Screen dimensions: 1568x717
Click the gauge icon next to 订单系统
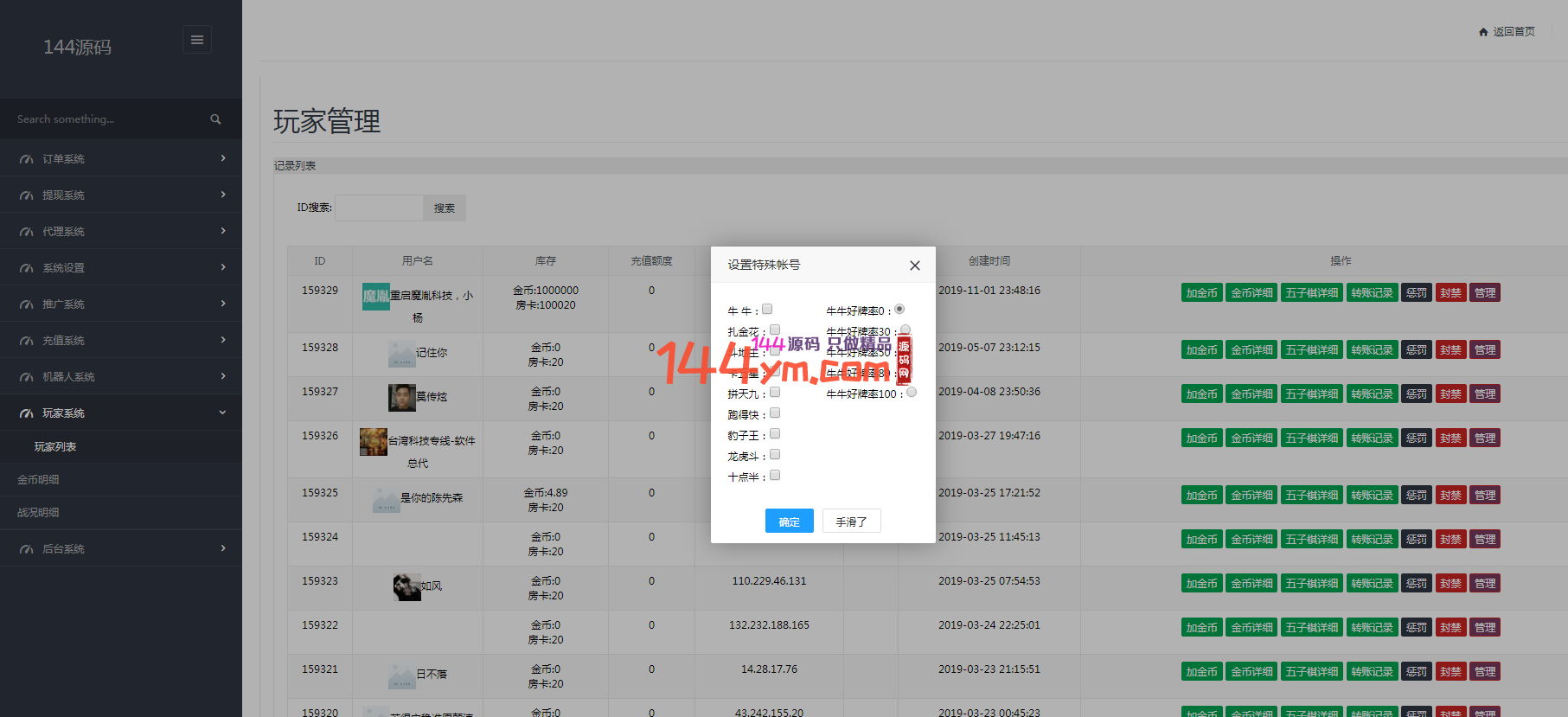tap(27, 159)
